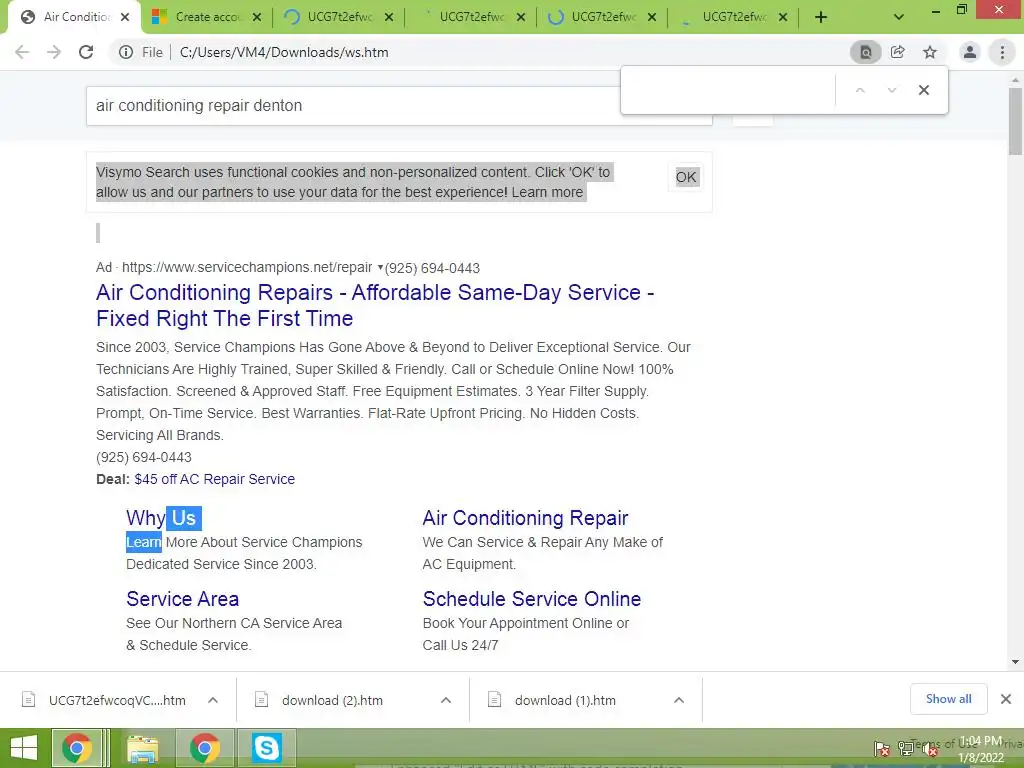Screen dimensions: 1024x768
Task: Show all downloads
Action: tap(948, 699)
